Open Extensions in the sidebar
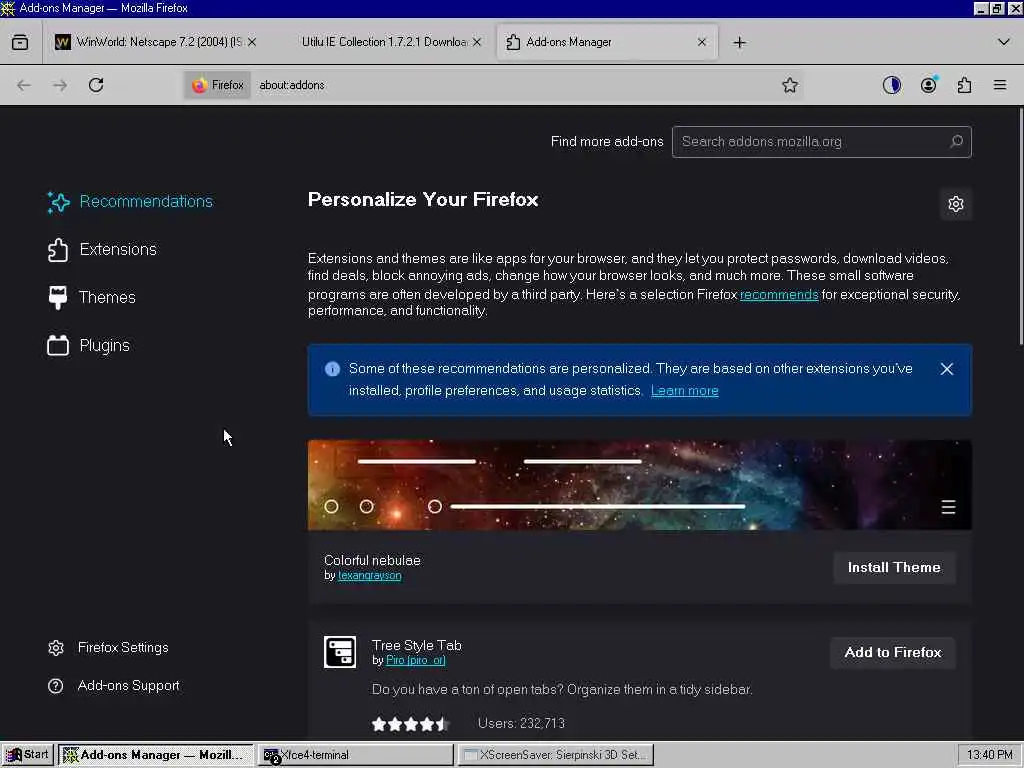This screenshot has height=768, width=1024. click(x=102, y=249)
